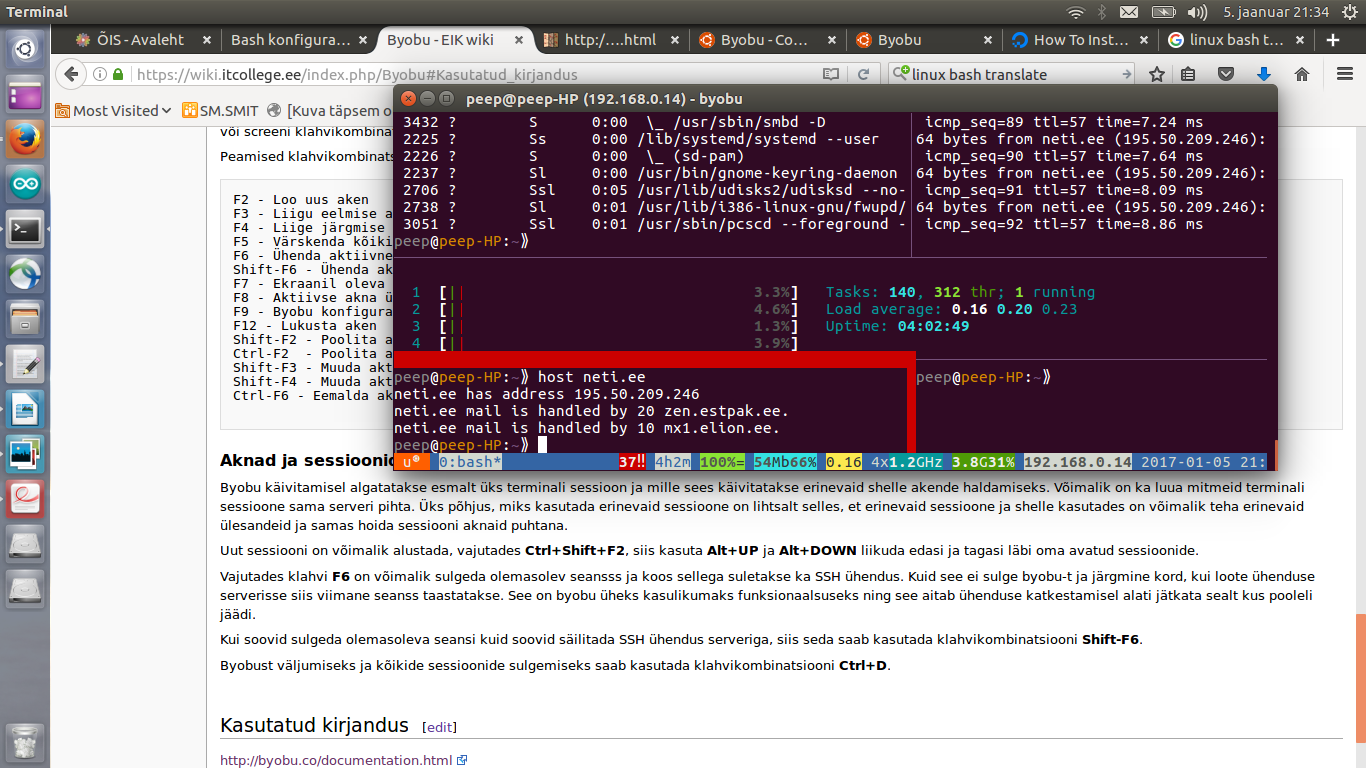Click the linux bash translate search box
Screen dimensions: 1366x768
tap(1013, 74)
